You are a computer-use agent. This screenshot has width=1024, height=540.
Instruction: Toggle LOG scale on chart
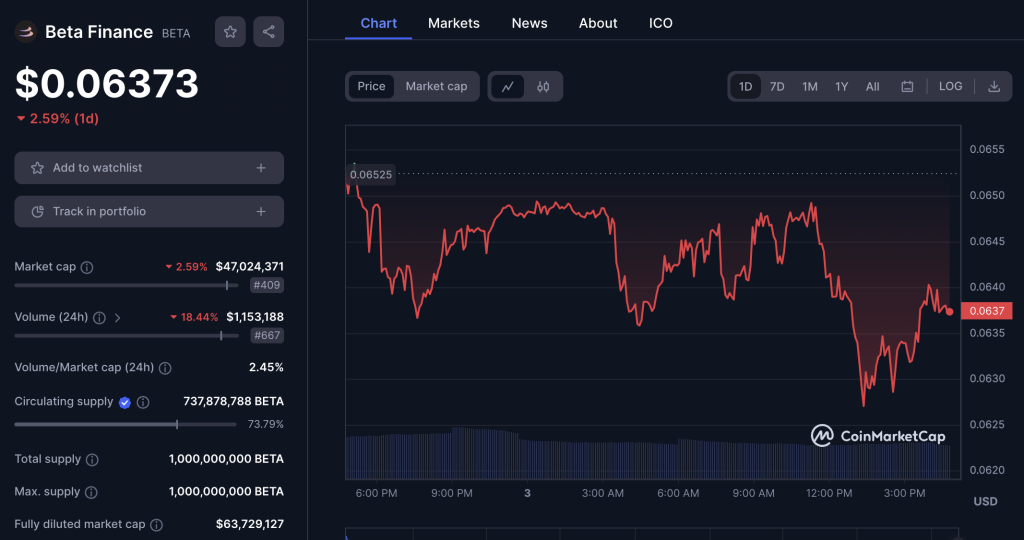(950, 86)
